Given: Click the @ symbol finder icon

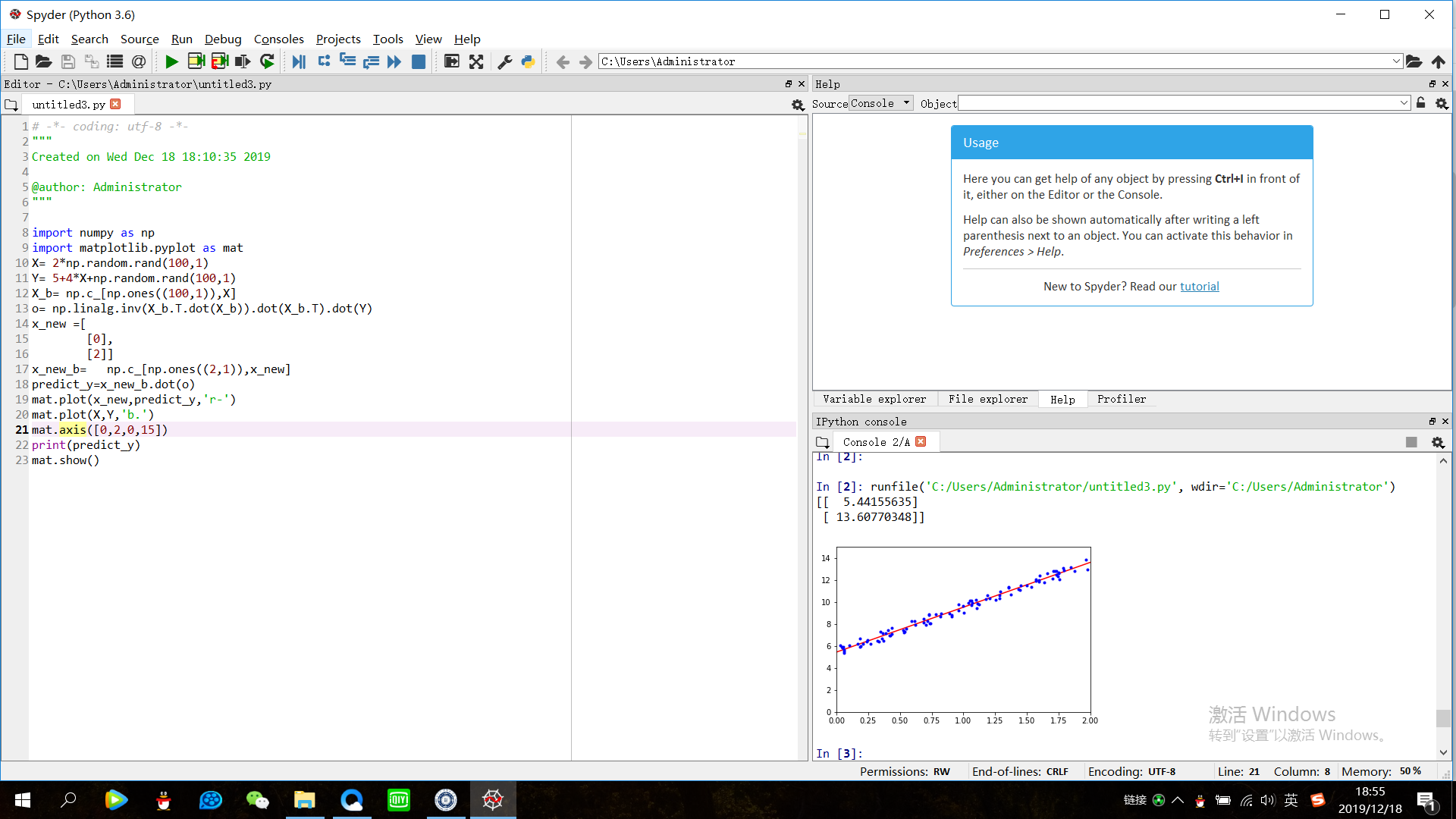Looking at the screenshot, I should point(139,62).
